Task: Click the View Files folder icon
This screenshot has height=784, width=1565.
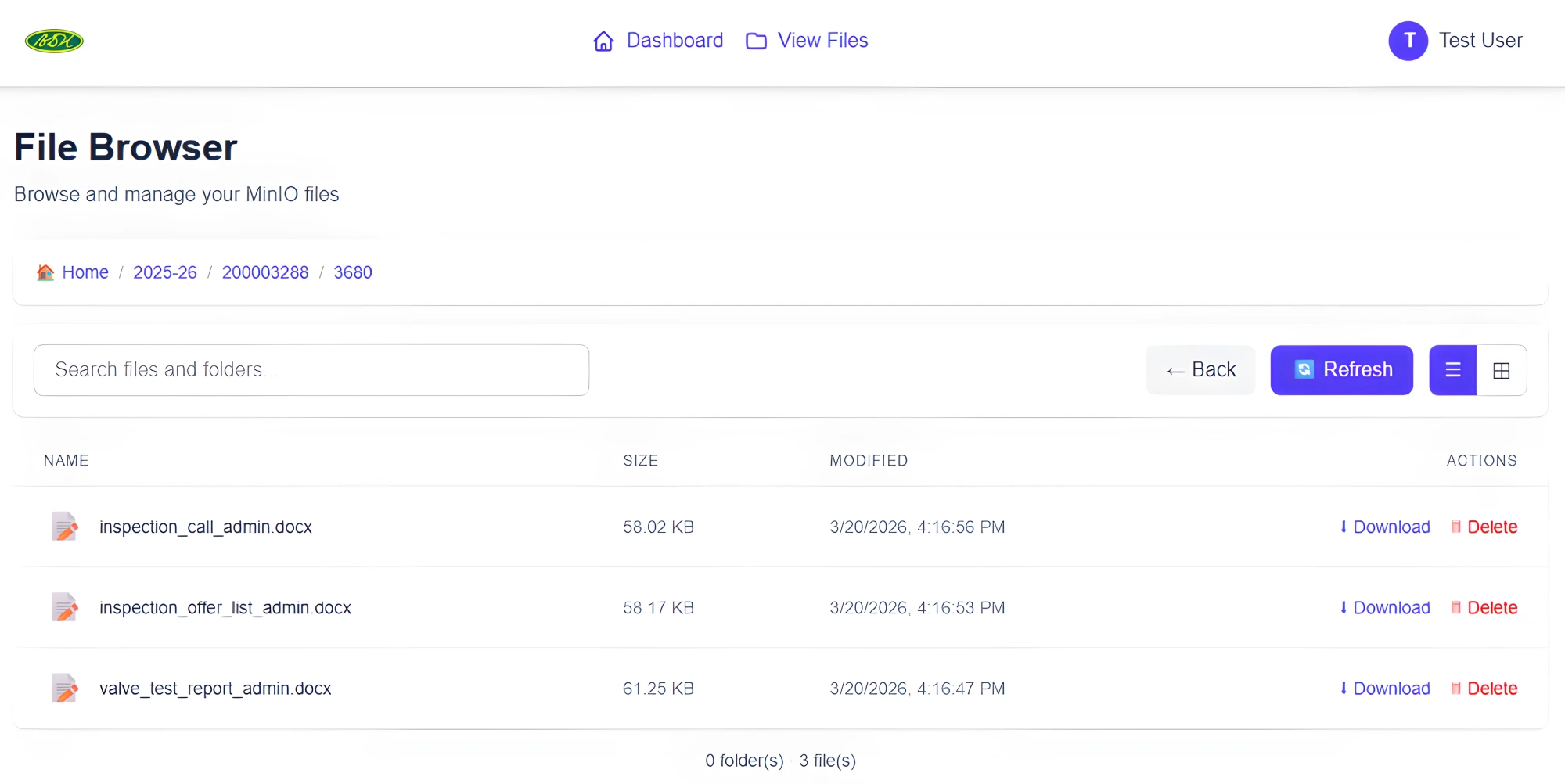Action: (x=756, y=41)
